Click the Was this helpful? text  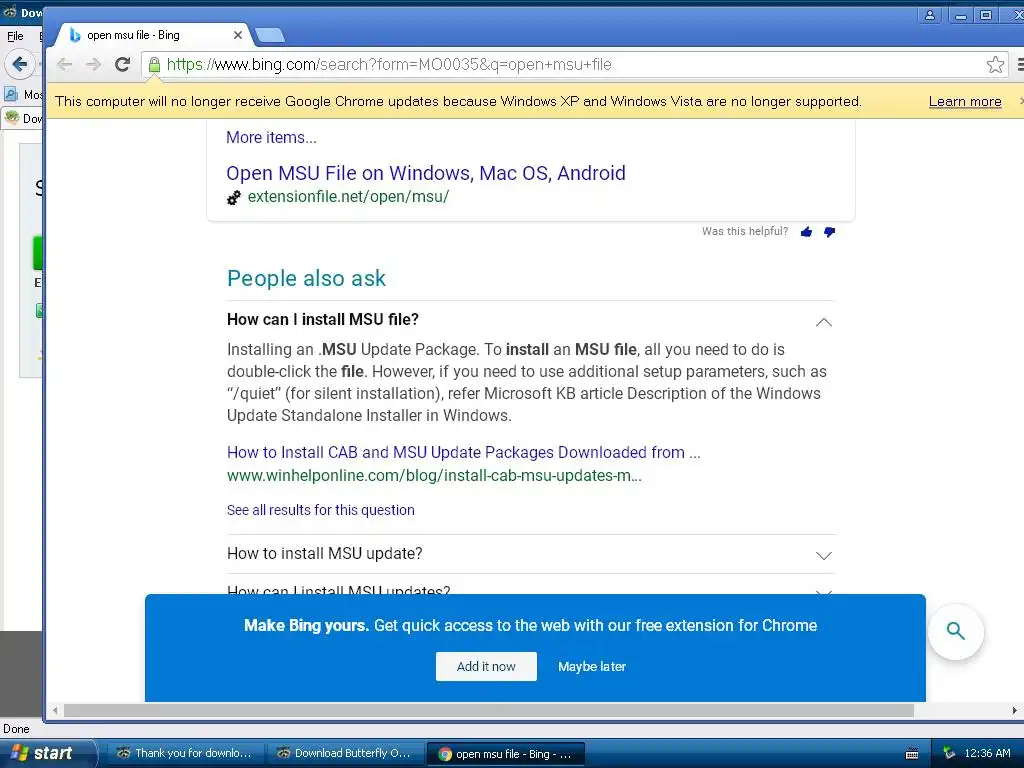[x=744, y=231]
